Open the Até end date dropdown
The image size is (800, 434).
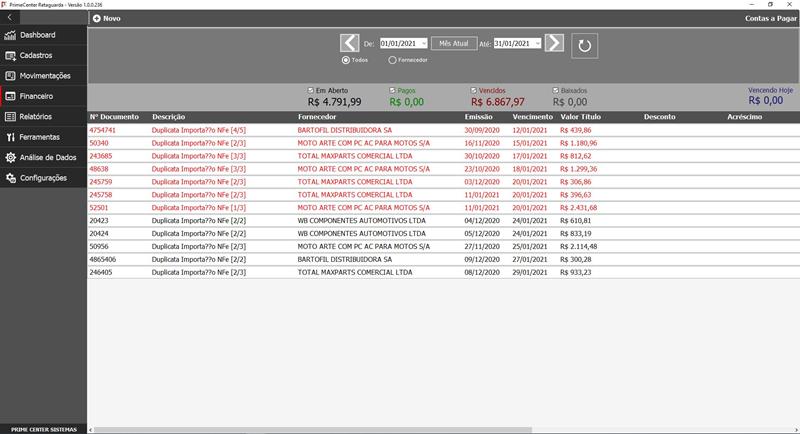coord(537,44)
